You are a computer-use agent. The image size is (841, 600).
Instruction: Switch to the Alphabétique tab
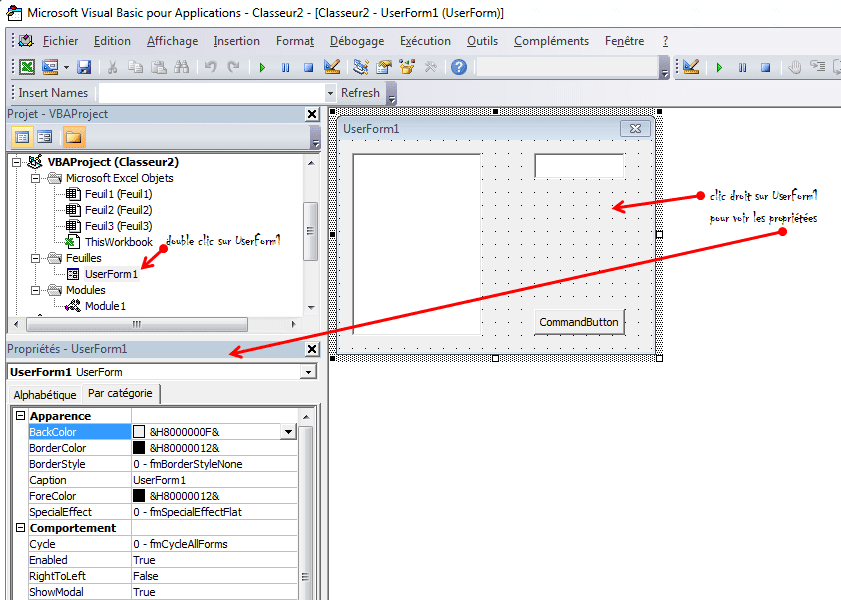coord(44,395)
